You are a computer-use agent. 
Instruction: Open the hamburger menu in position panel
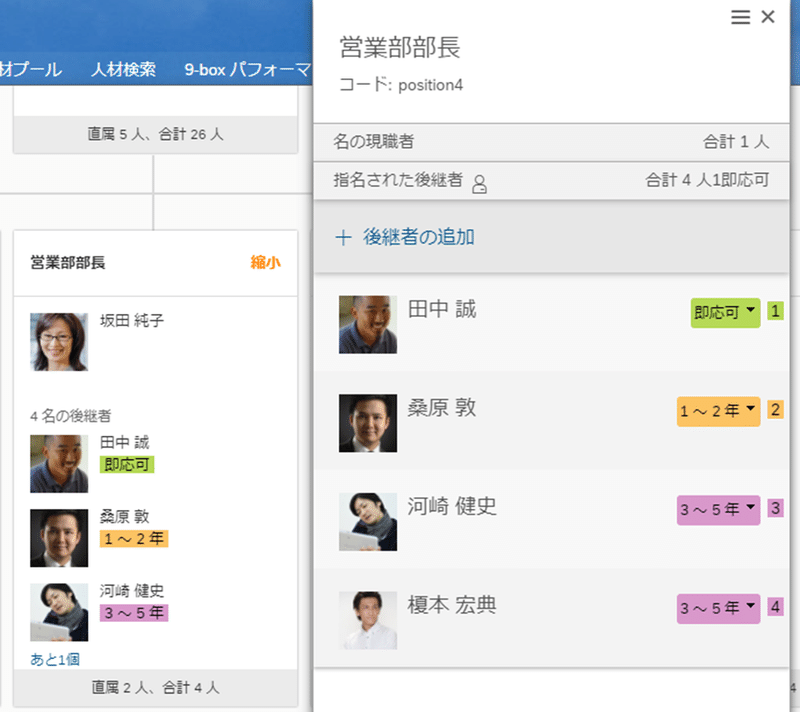click(740, 17)
